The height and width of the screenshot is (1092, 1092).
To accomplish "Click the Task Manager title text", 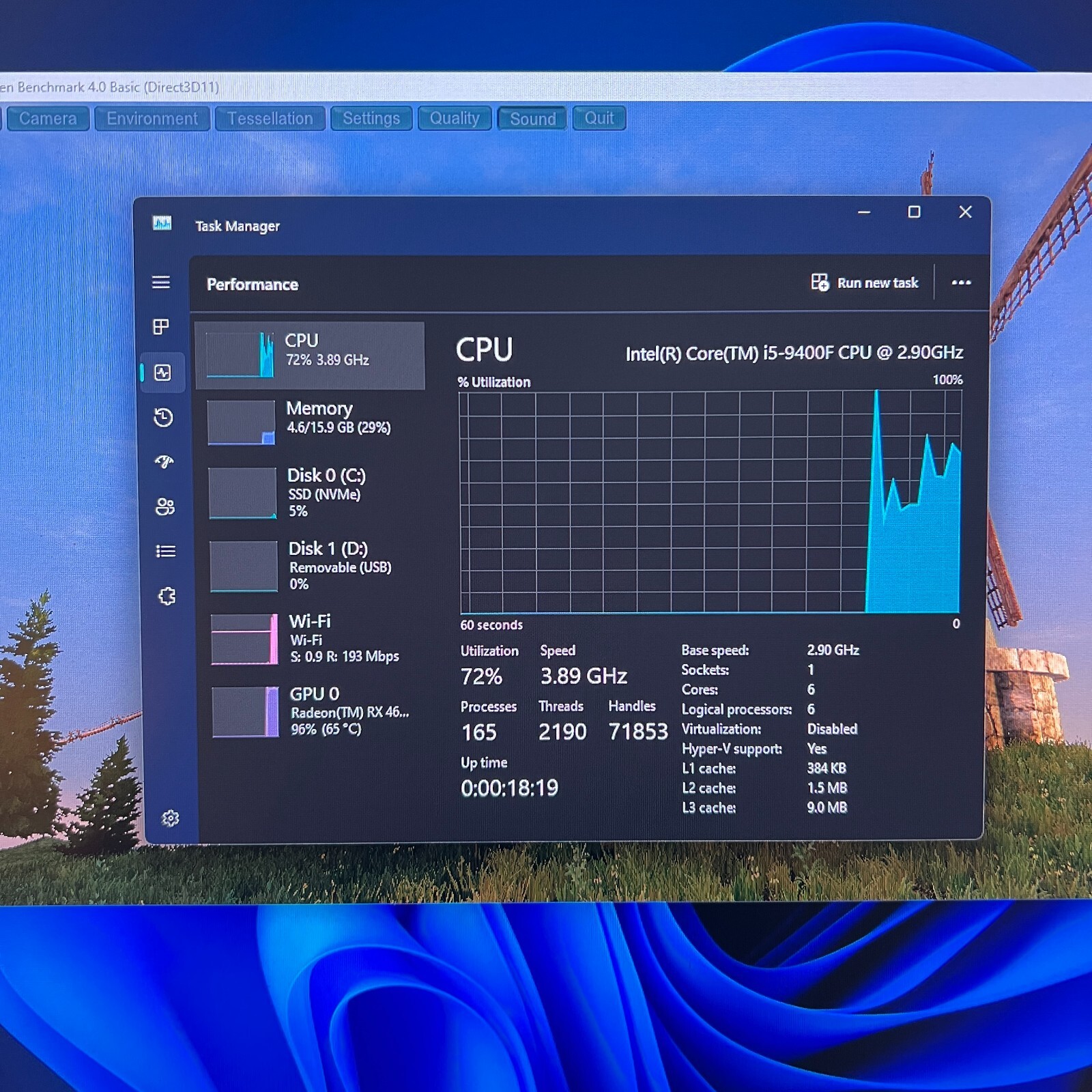I will 238,226.
